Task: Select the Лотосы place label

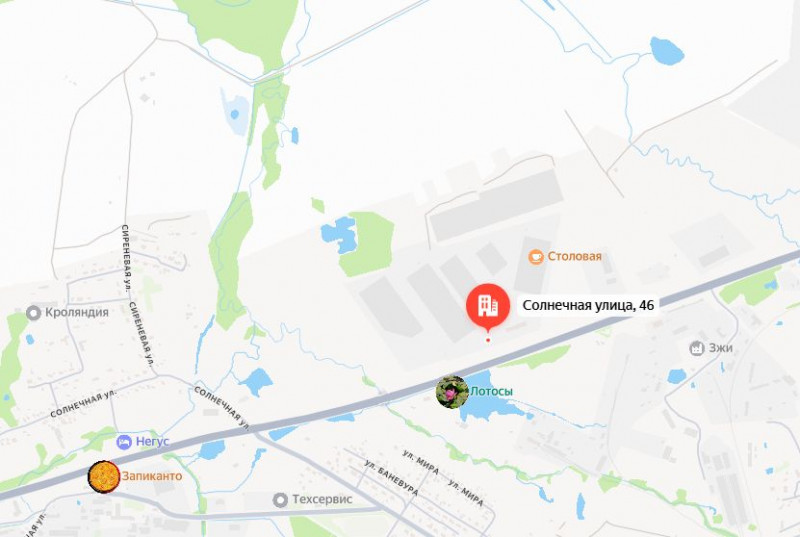Action: click(x=491, y=391)
